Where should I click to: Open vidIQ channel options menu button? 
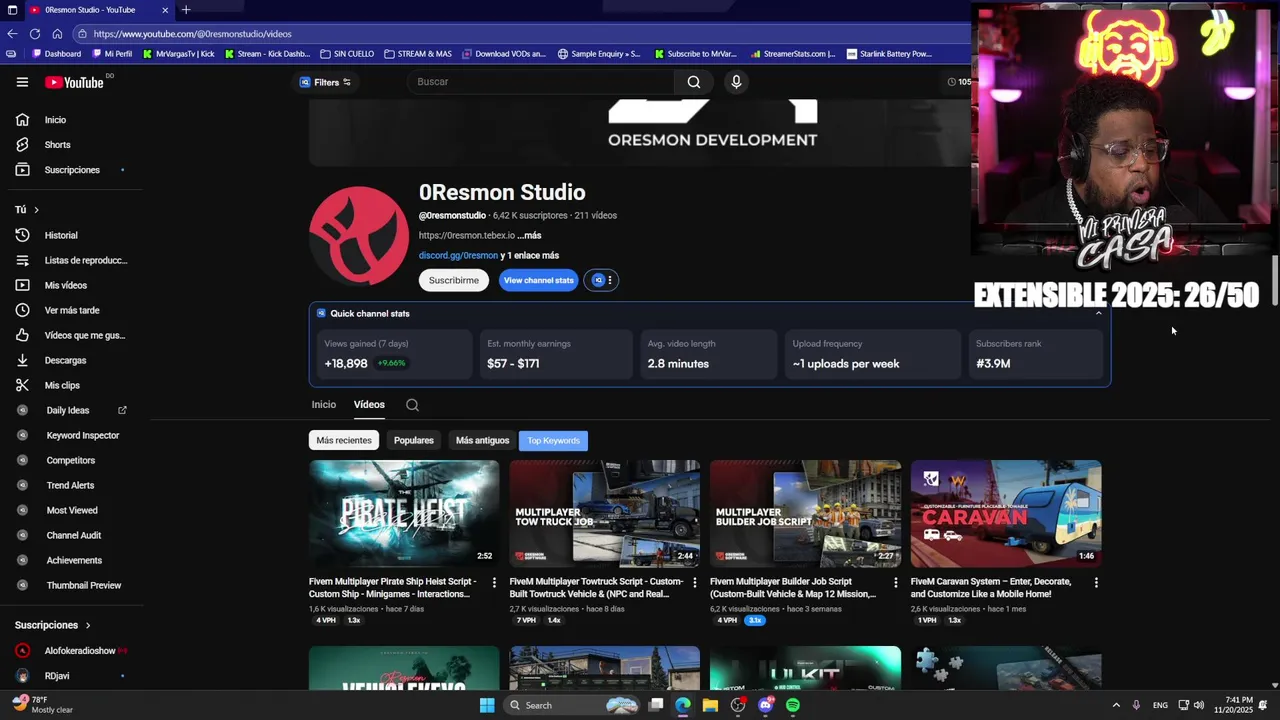tap(602, 280)
